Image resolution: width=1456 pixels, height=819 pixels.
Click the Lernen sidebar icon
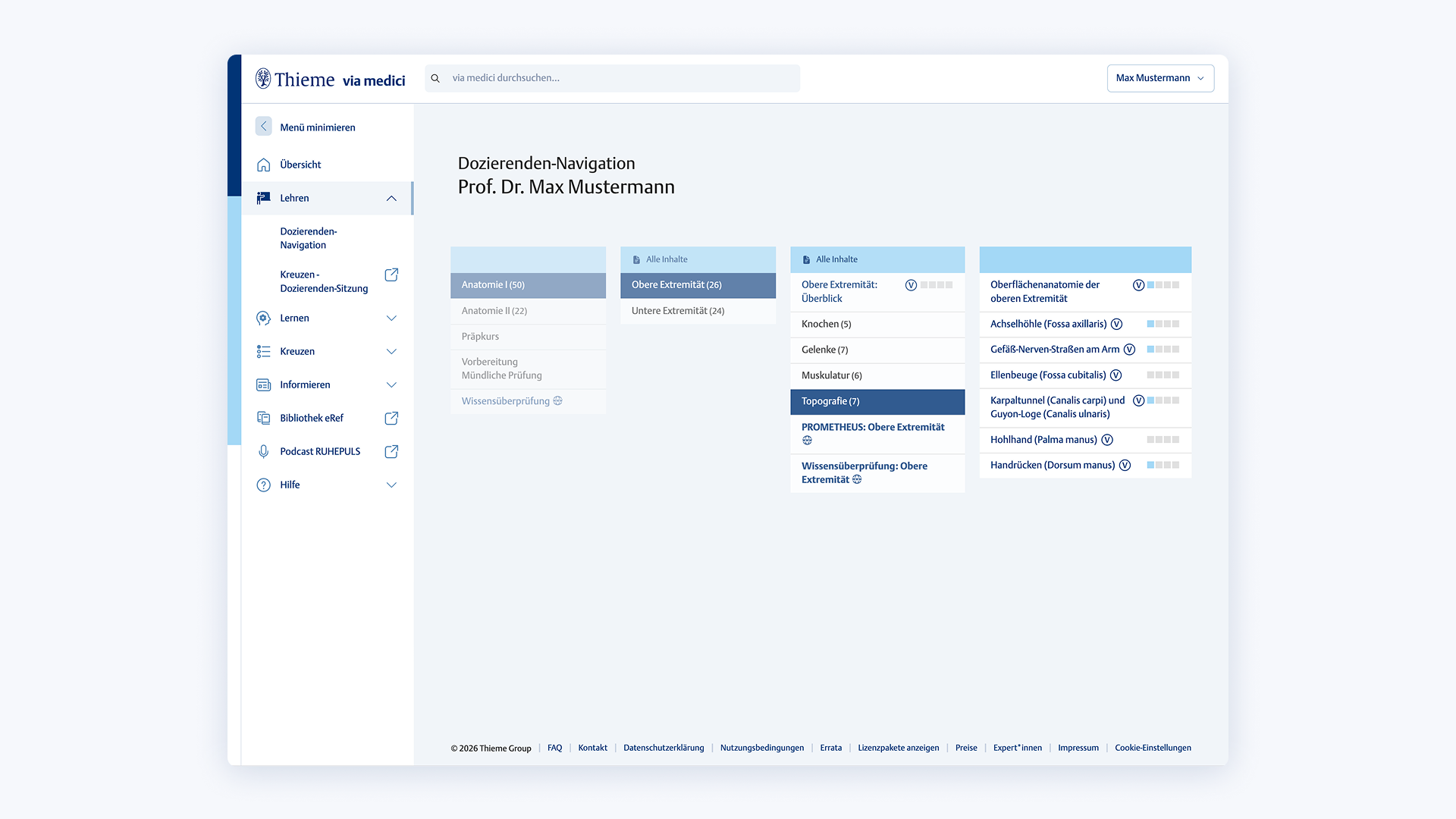point(263,318)
